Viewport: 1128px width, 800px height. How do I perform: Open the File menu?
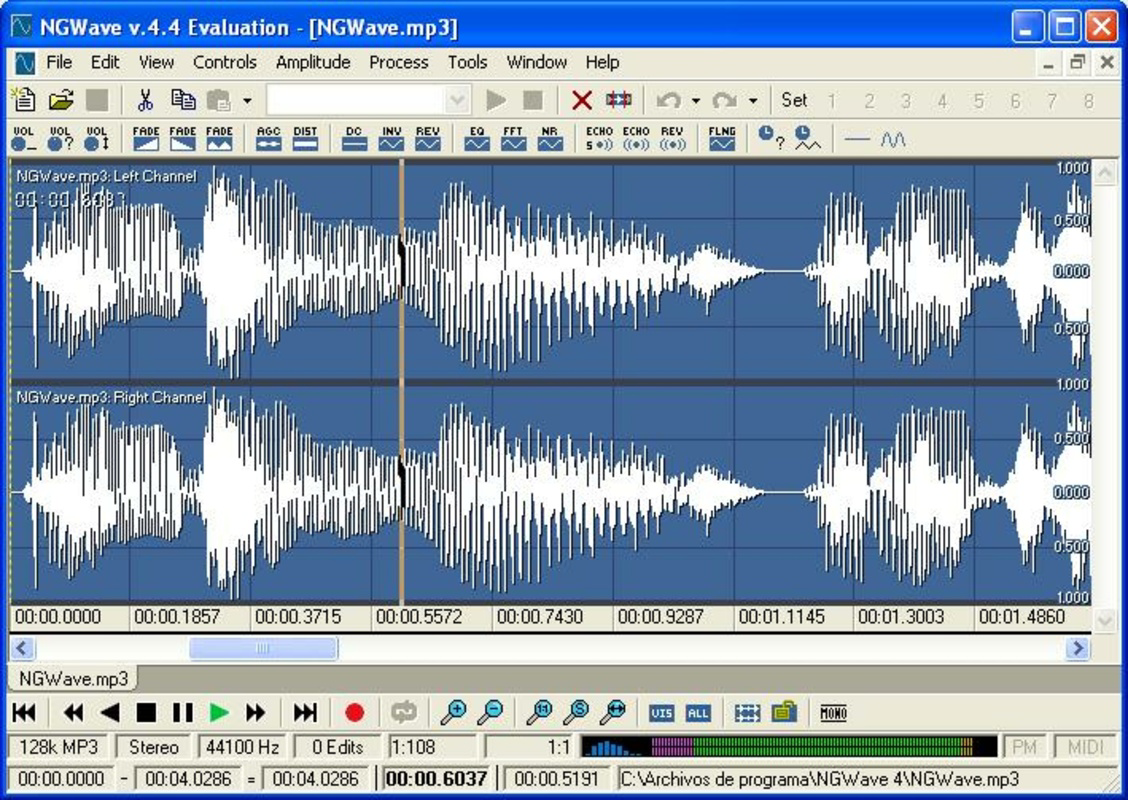(x=59, y=63)
